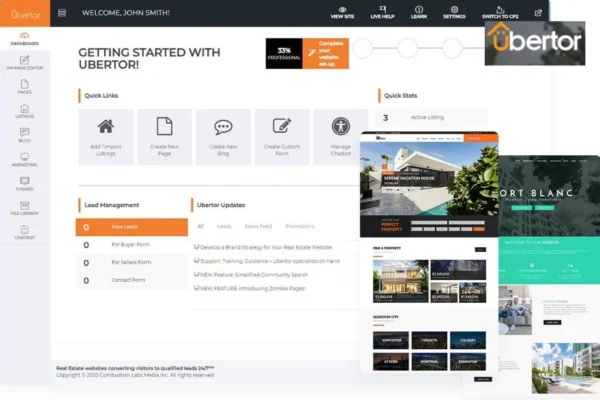This screenshot has height=400, width=600.
Task: Click the Ubertor logo overlay image
Action: tap(535, 43)
